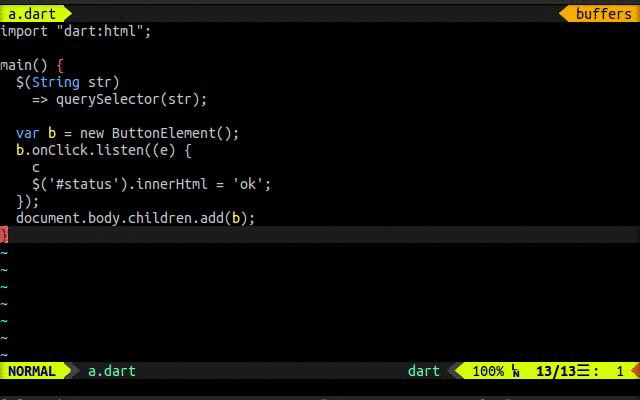The height and width of the screenshot is (400, 640).
Task: Click the LN line number icon
Action: (x=516, y=371)
